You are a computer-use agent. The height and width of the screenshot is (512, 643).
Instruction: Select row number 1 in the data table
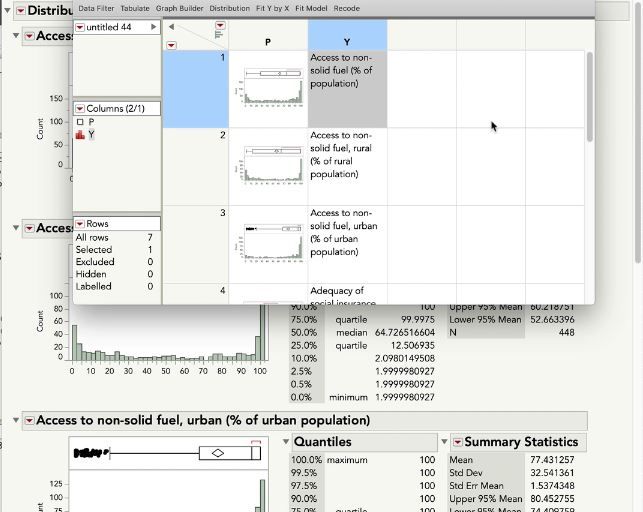[196, 89]
